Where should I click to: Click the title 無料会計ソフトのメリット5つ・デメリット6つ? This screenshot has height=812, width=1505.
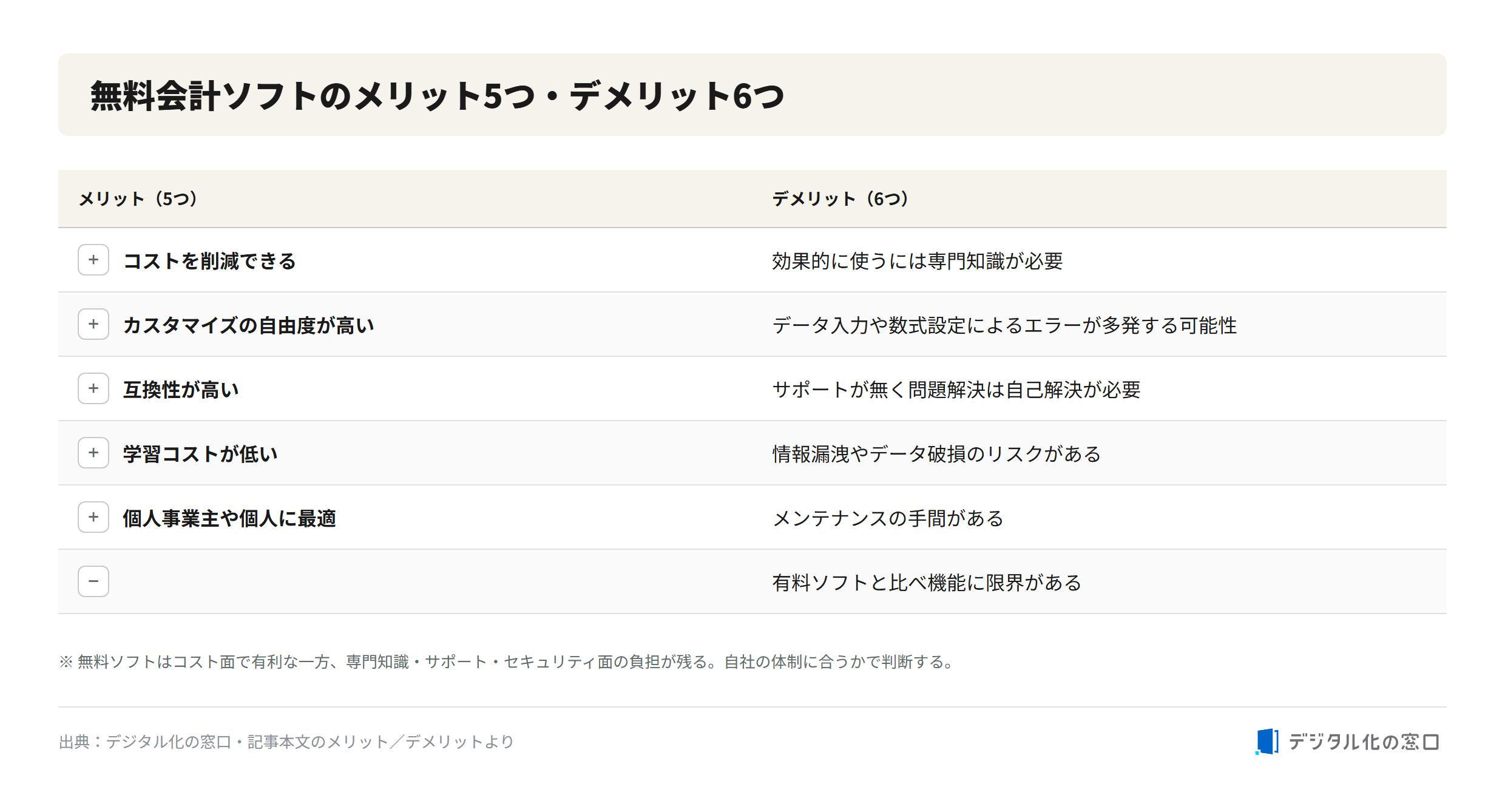coord(438,96)
